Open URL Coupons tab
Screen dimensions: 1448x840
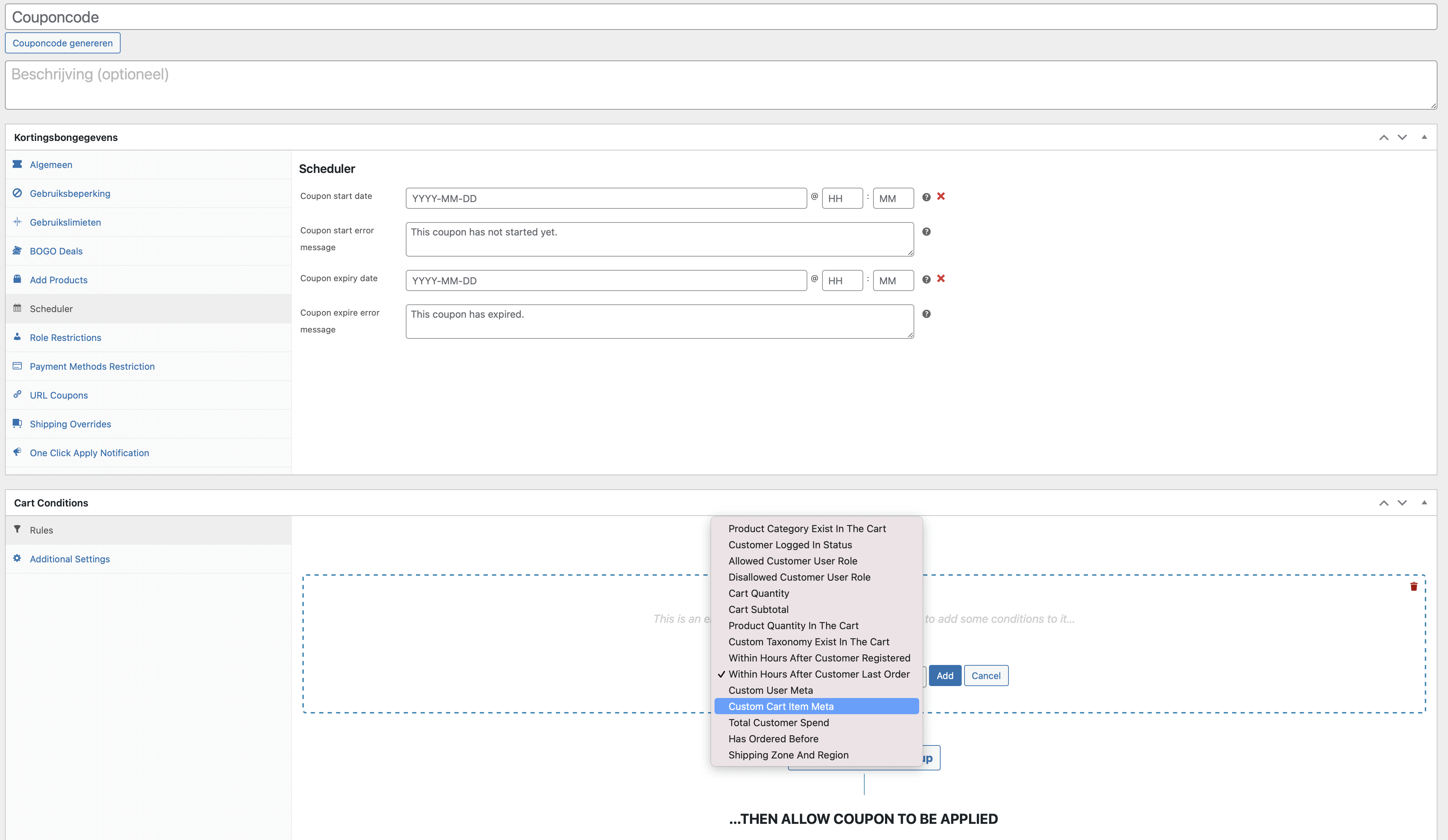(x=59, y=395)
